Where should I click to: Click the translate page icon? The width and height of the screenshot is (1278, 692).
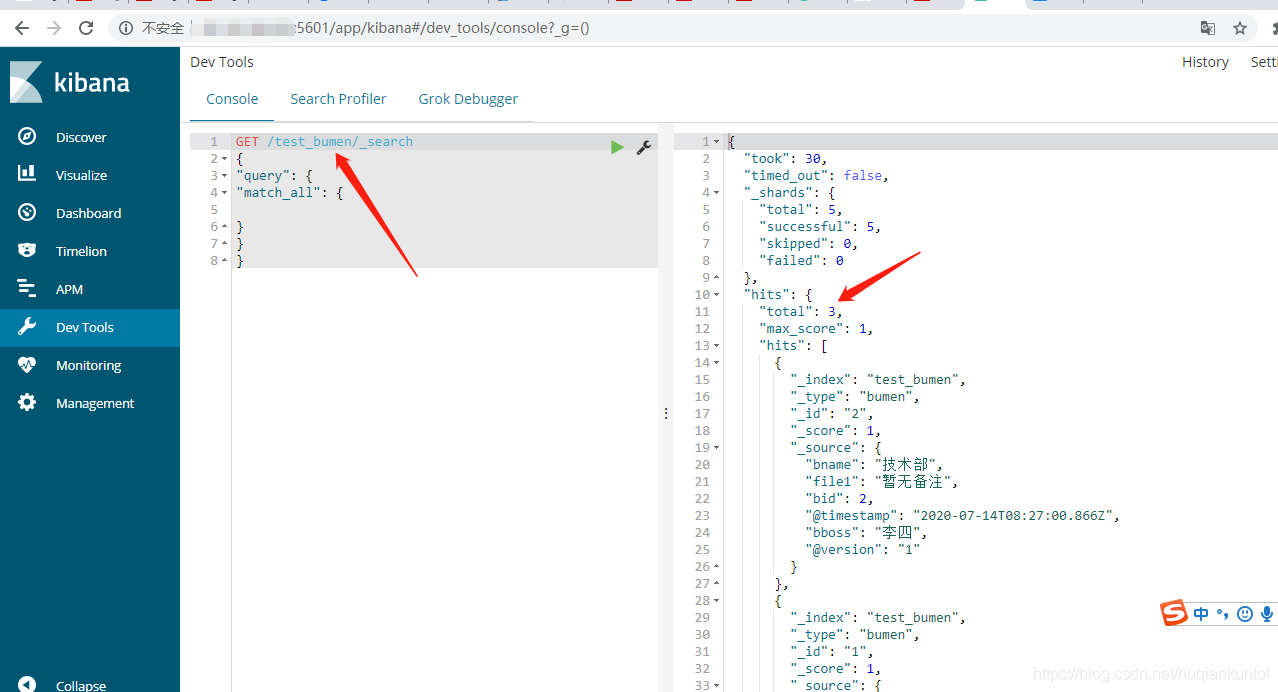1208,28
